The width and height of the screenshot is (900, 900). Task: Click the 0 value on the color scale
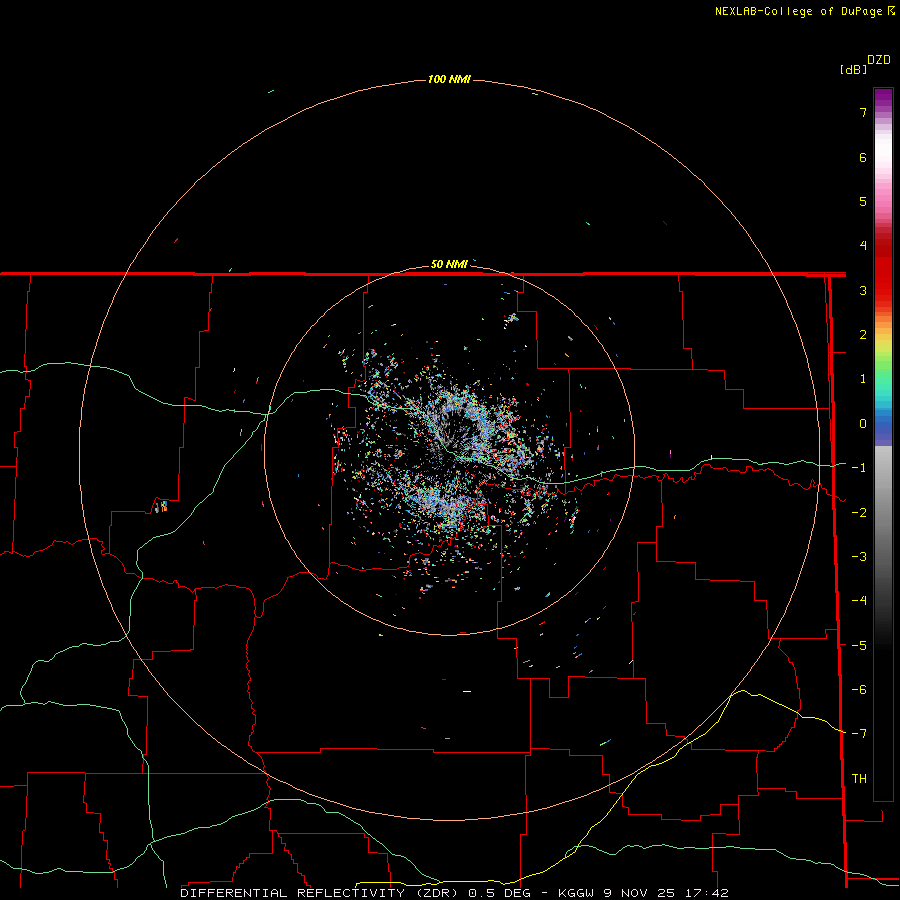pos(863,424)
